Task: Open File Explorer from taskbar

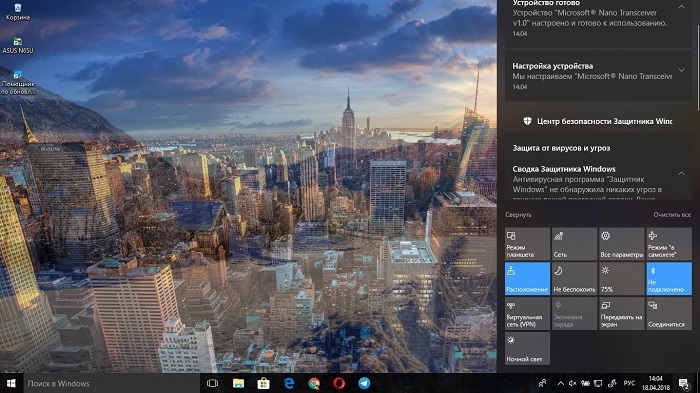Action: [x=238, y=383]
